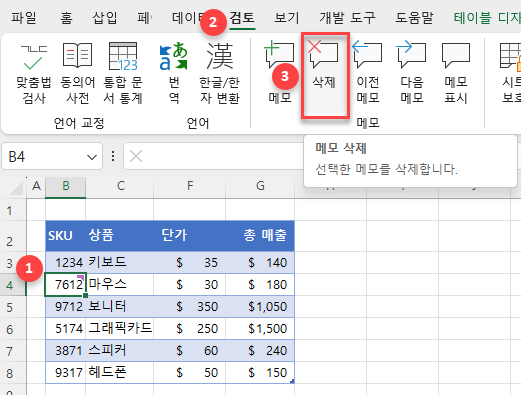Toggle 메모 표시 show notes
Viewport: 521px width, 395px height.
coord(456,74)
